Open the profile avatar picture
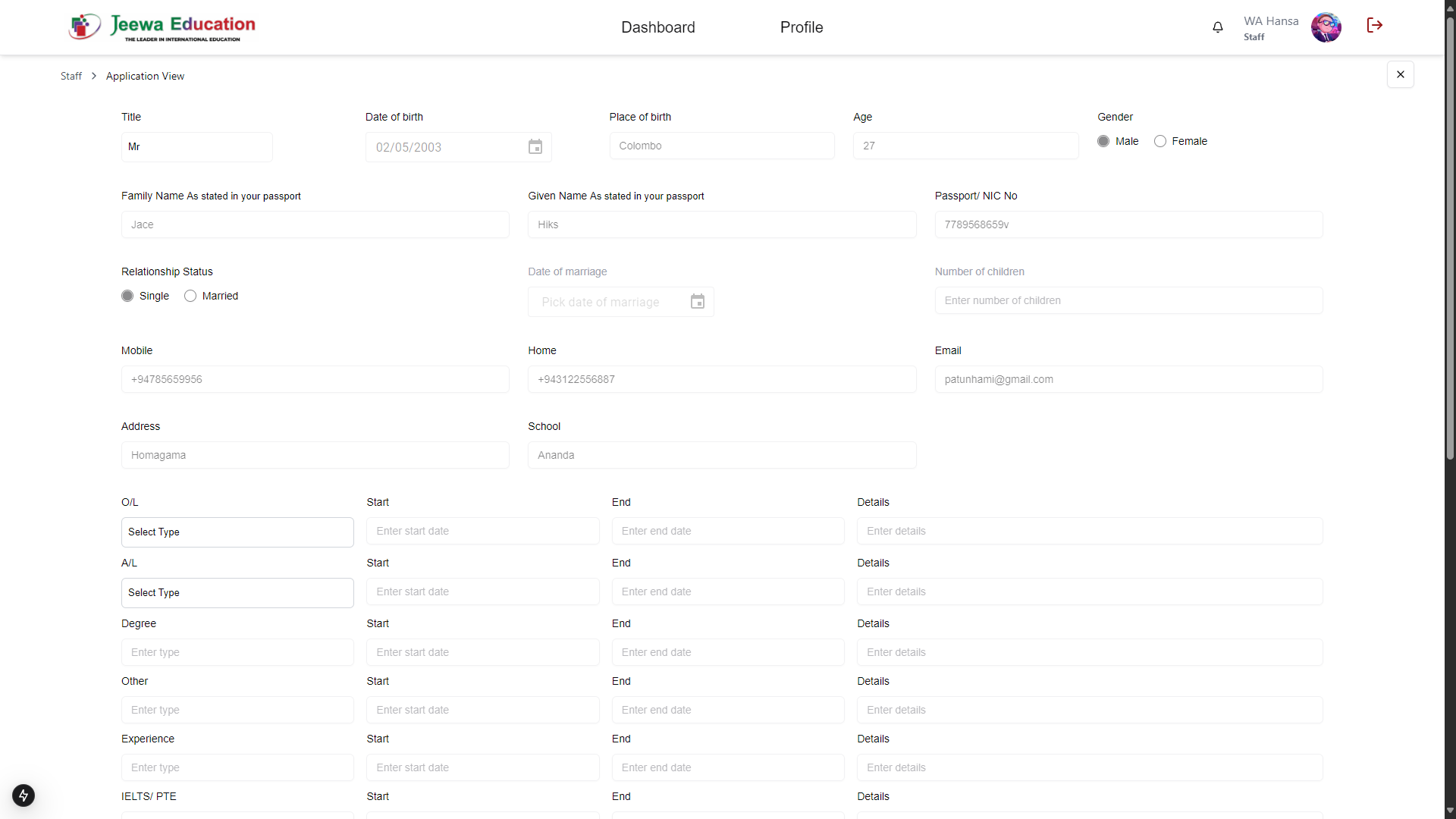This screenshot has width=1456, height=819. click(1326, 27)
